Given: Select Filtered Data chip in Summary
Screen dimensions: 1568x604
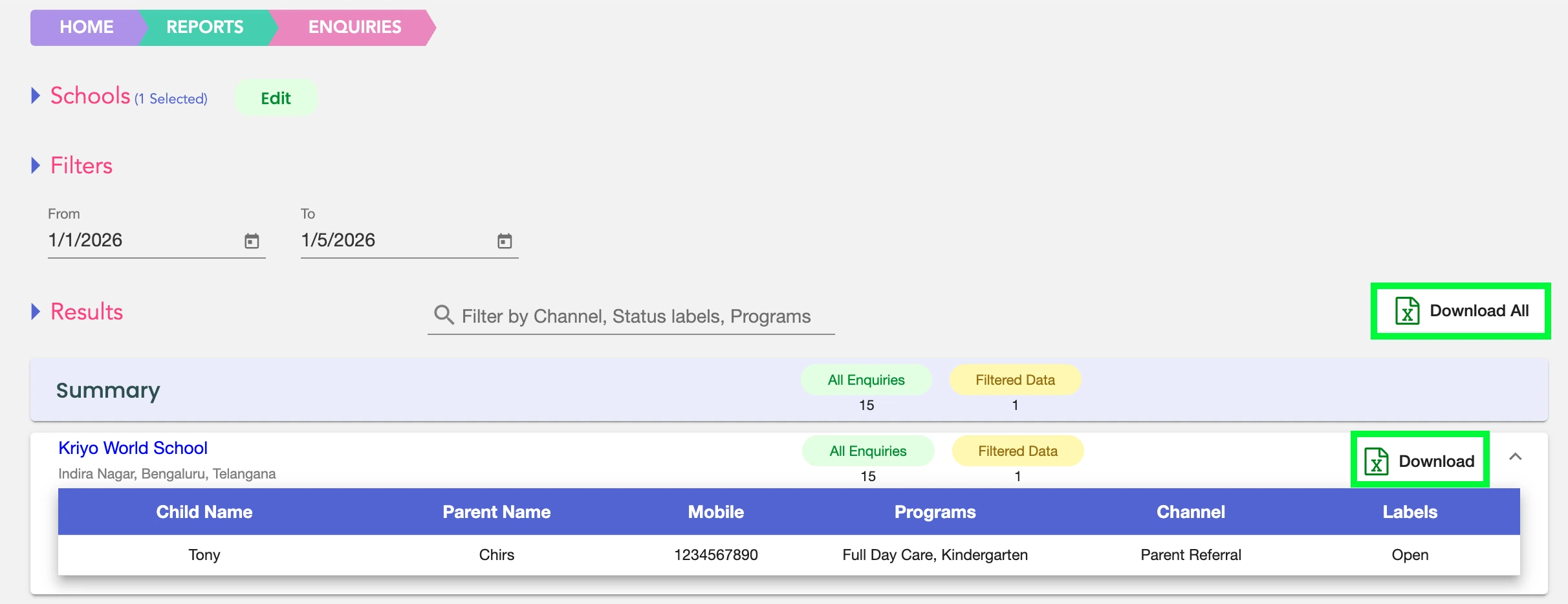Looking at the screenshot, I should (x=1015, y=380).
